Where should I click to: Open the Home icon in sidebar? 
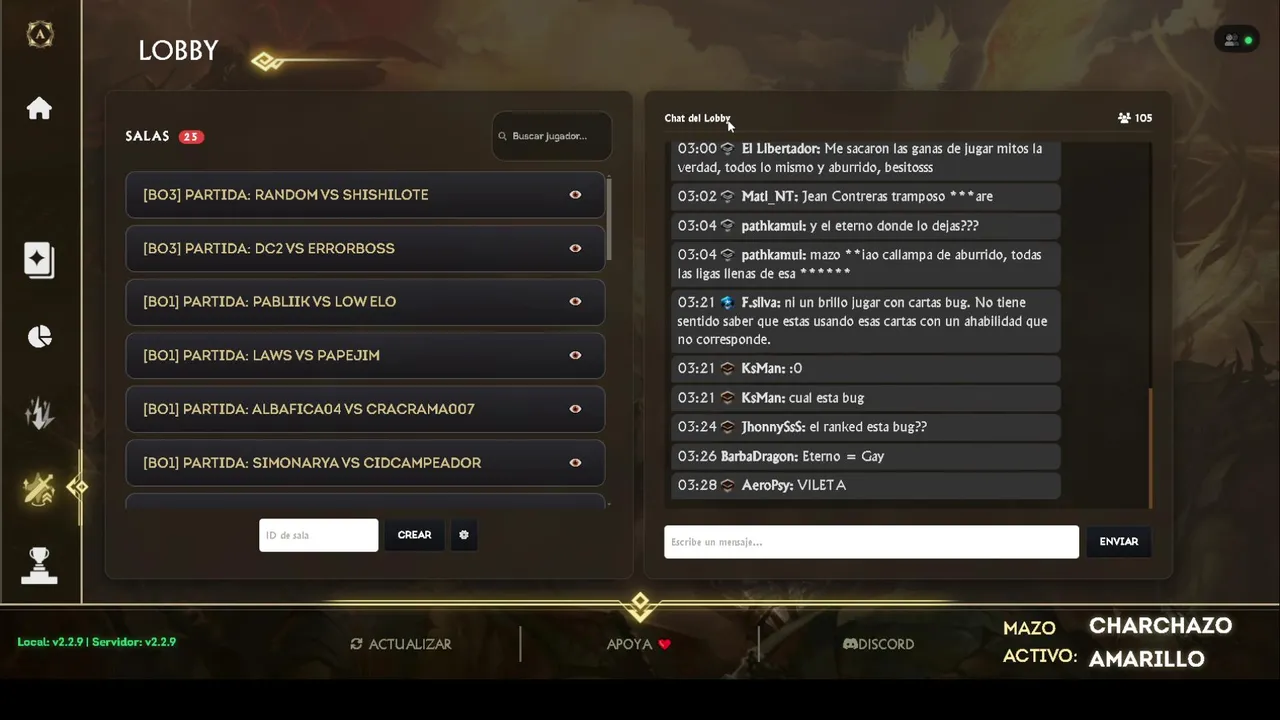pos(39,108)
